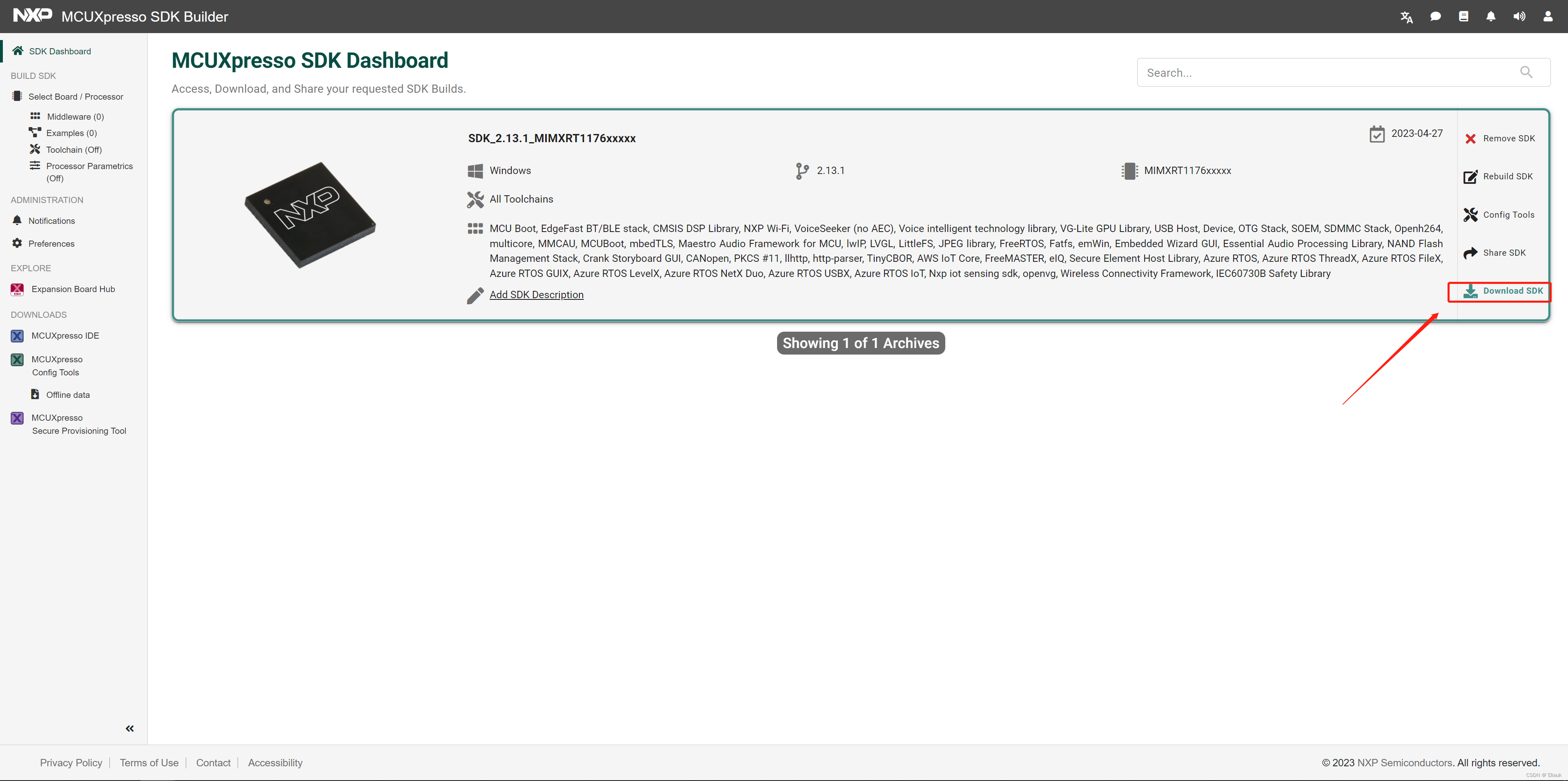The image size is (1568, 781).
Task: Open the documentation book icon
Action: pos(1463,16)
